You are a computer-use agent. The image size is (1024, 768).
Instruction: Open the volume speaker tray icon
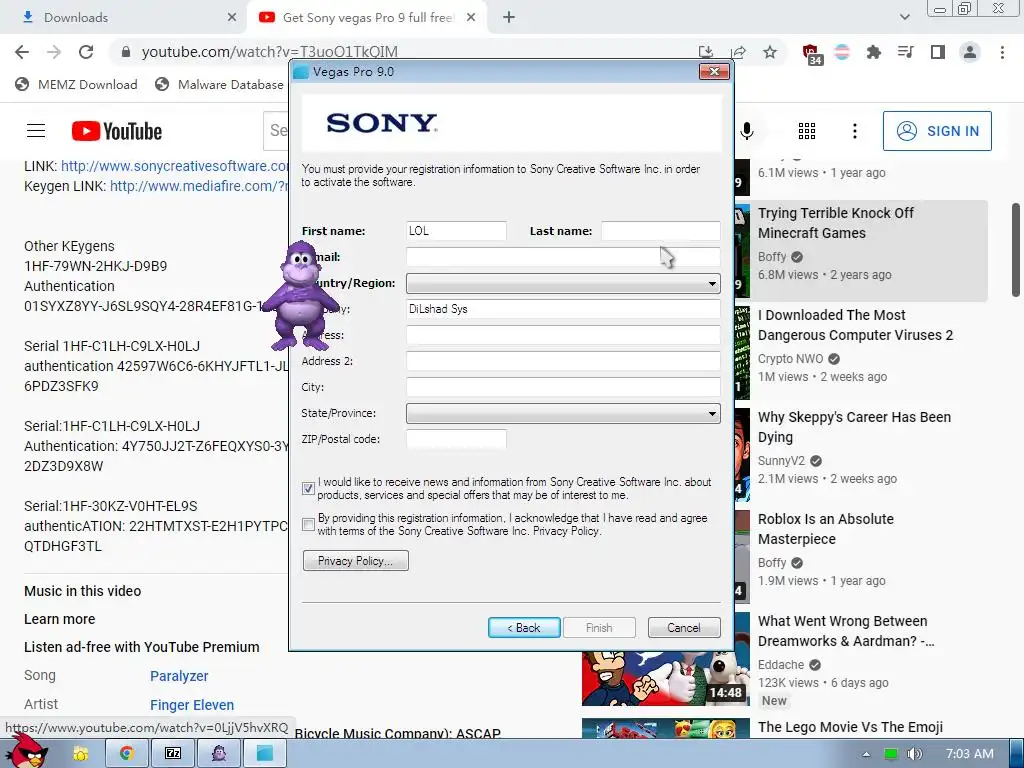[914, 754]
